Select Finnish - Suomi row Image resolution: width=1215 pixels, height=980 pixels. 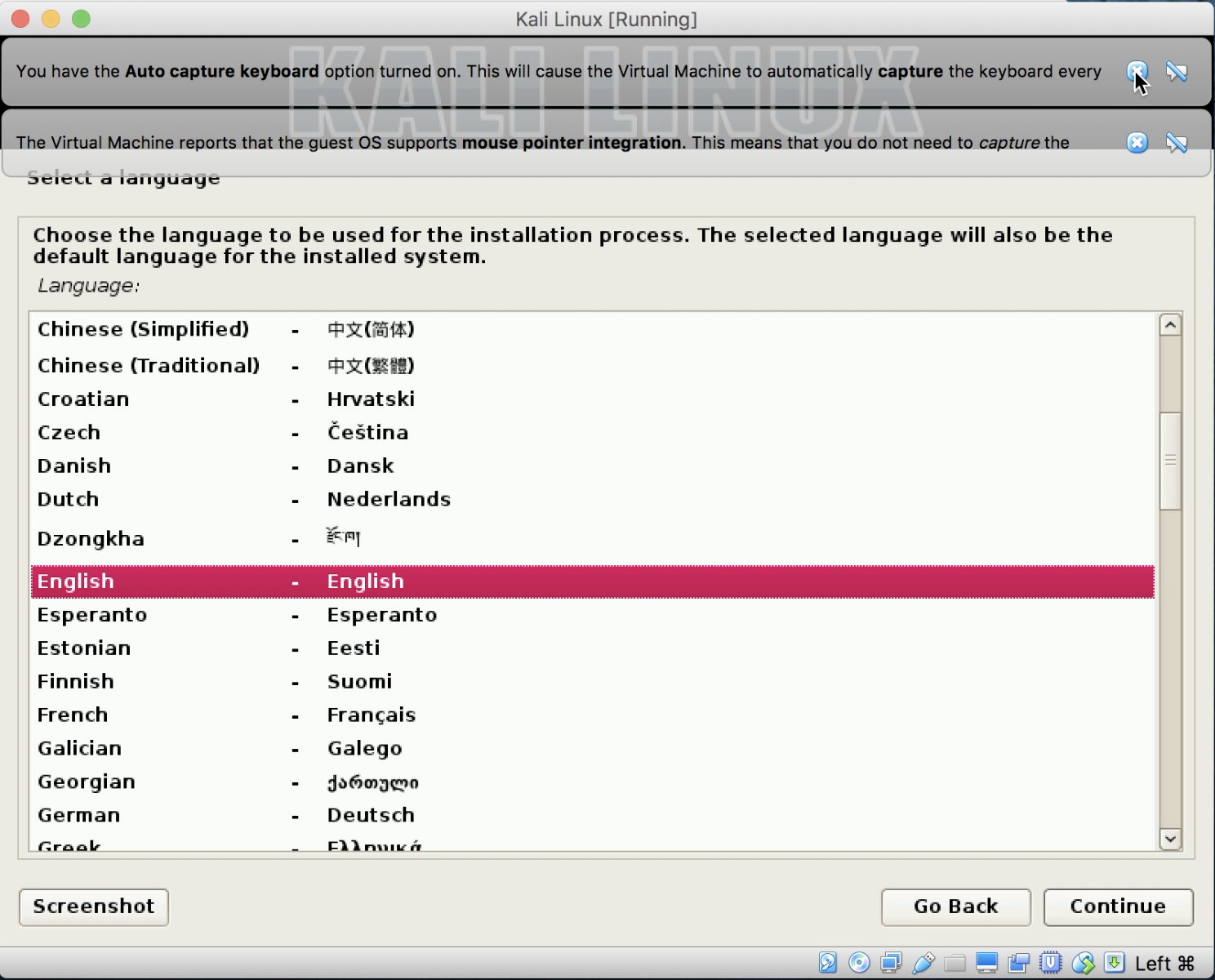593,682
